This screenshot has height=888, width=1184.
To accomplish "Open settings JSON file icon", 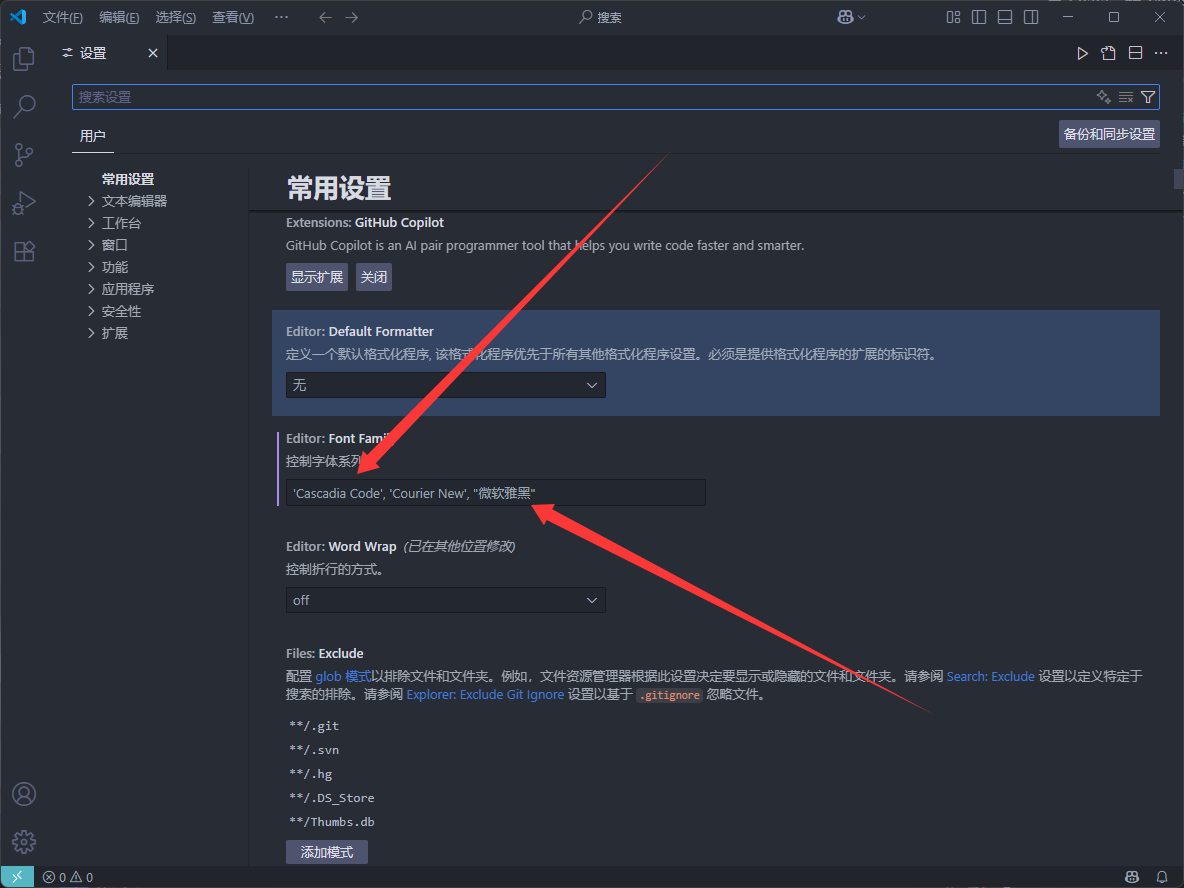I will coord(1108,54).
